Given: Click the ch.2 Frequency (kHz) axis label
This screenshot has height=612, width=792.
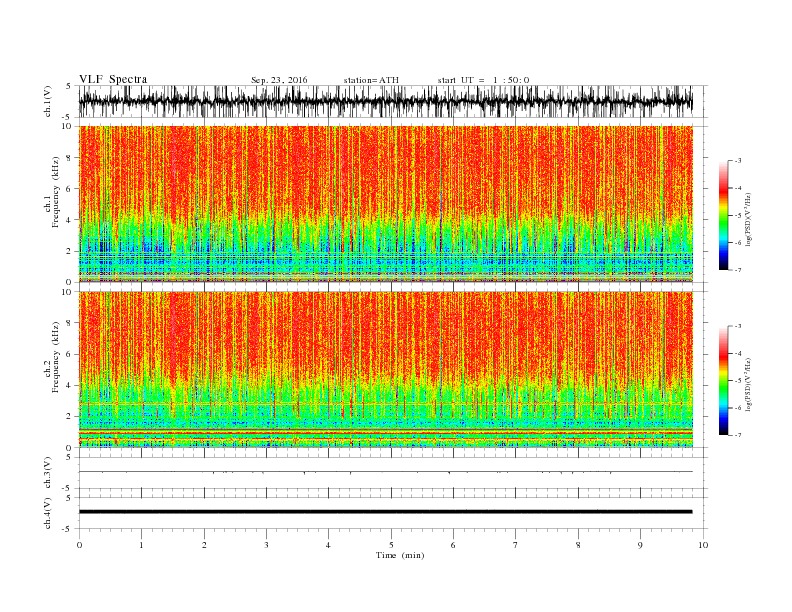Looking at the screenshot, I should pyautogui.click(x=52, y=358).
